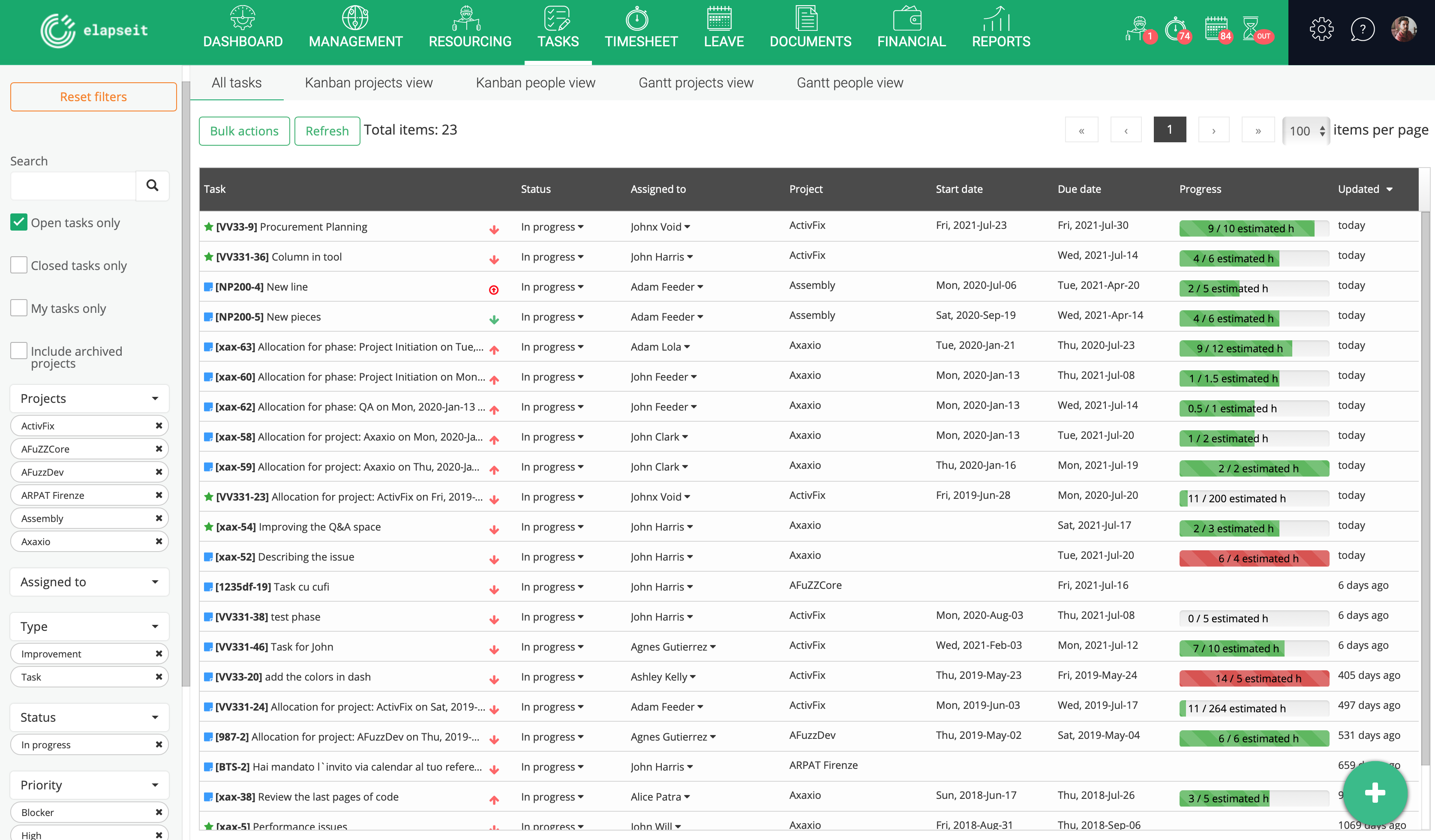Click the Timesheet stopwatch icon
The image size is (1435, 840).
(636, 18)
